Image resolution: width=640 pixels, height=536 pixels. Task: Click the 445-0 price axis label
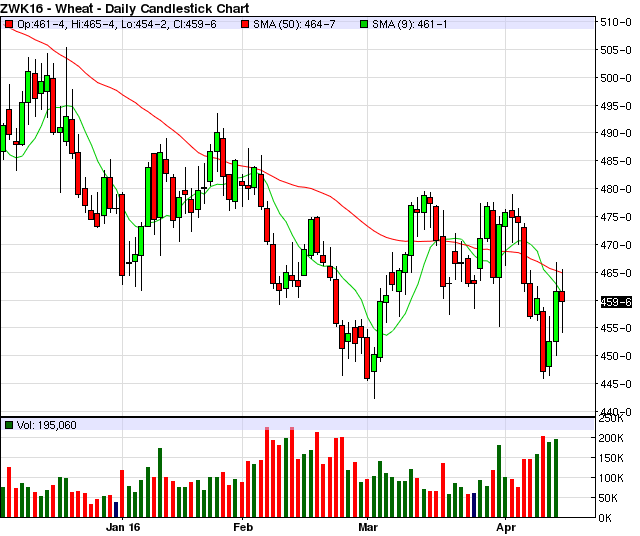pos(616,384)
